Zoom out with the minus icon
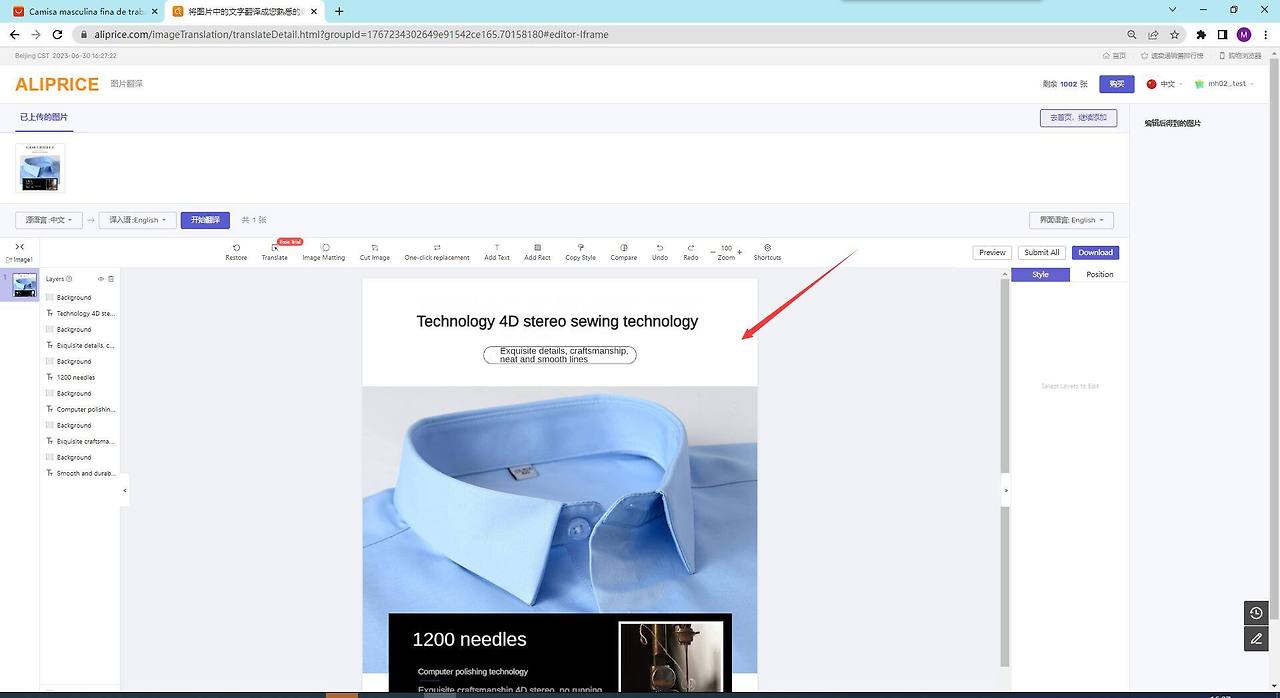Viewport: 1280px width, 698px height. 713,252
